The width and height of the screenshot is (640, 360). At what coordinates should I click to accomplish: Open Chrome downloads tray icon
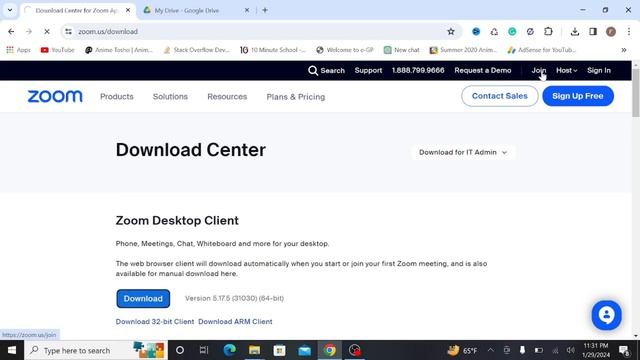coord(575,31)
